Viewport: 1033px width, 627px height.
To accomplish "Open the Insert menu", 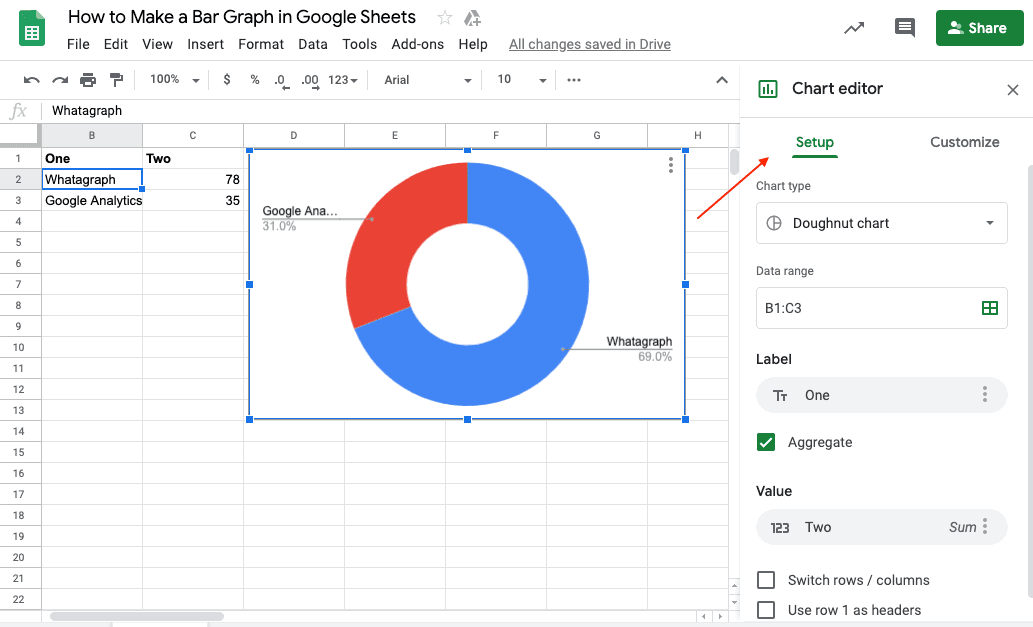I will [x=205, y=44].
